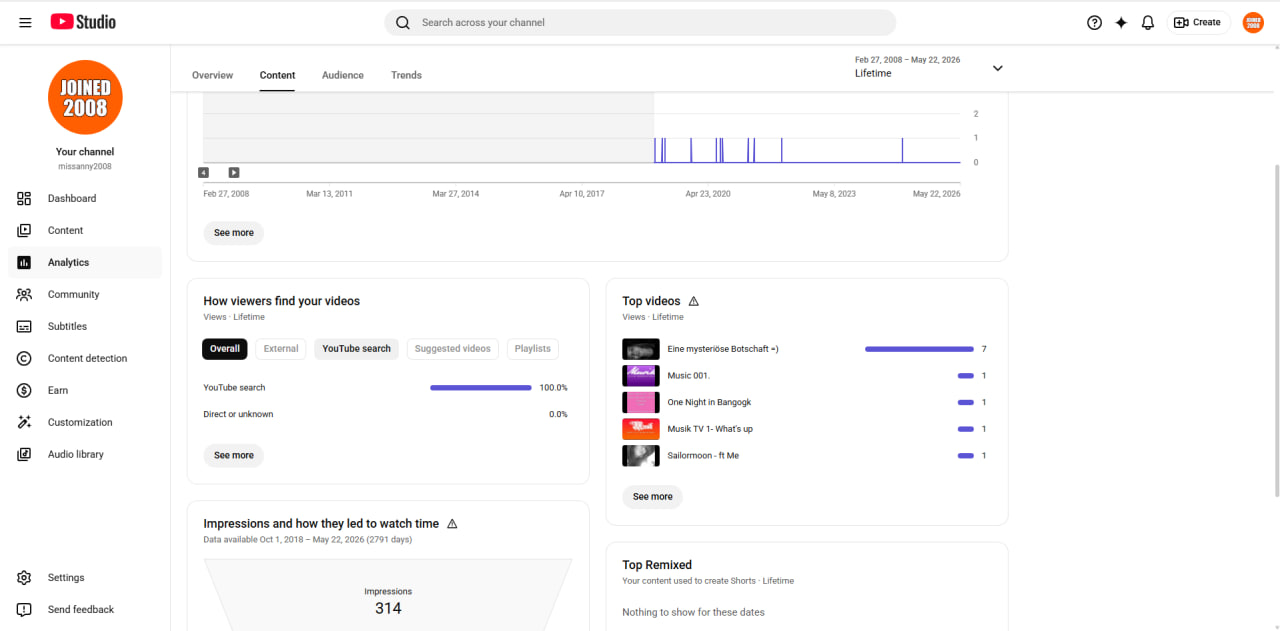The height and width of the screenshot is (631, 1280).
Task: Click the chart play button
Action: click(x=234, y=173)
